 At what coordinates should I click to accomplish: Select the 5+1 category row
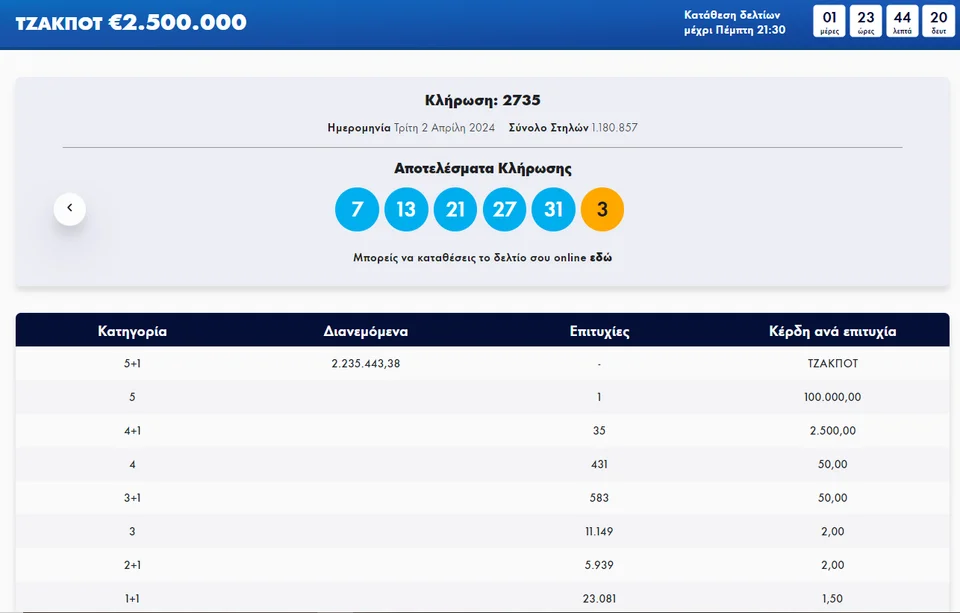click(x=132, y=363)
